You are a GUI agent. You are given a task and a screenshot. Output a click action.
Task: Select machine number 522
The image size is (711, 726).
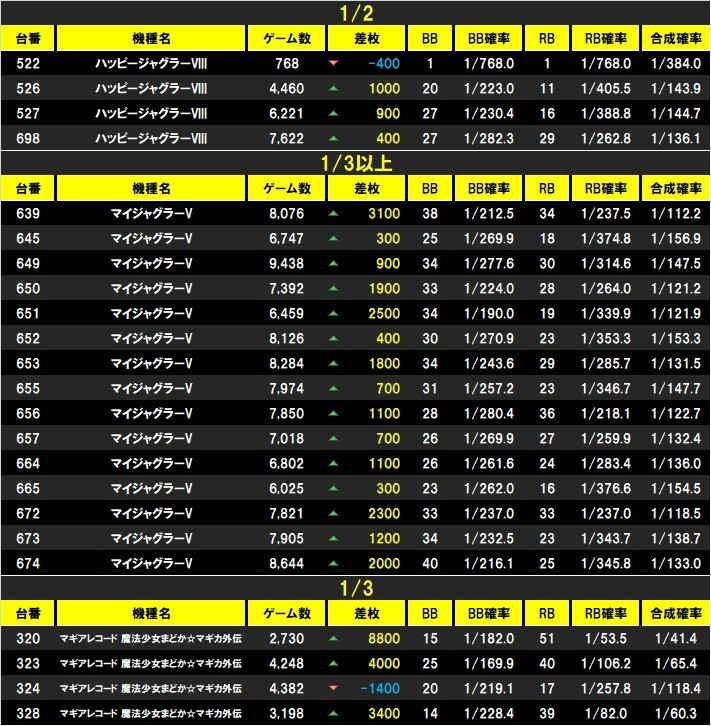tap(28, 63)
